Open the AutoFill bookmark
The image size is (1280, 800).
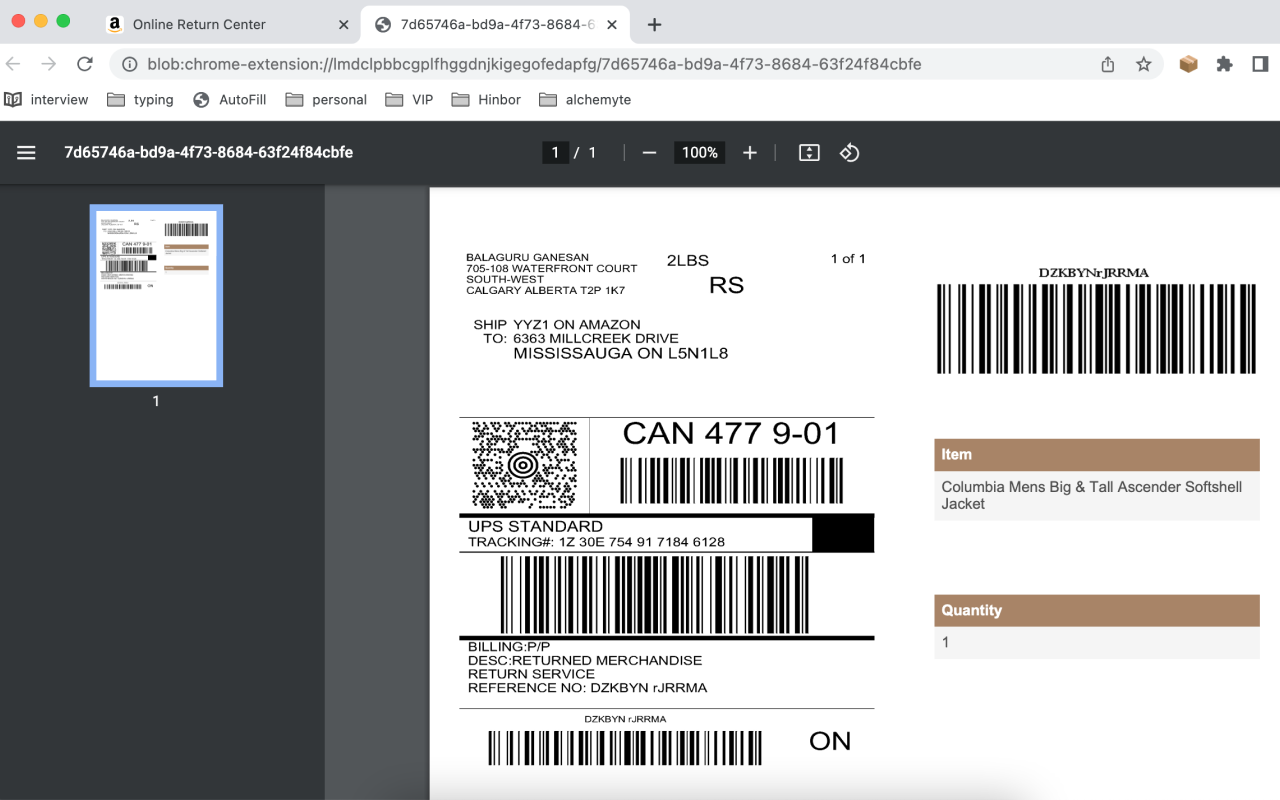tap(230, 99)
